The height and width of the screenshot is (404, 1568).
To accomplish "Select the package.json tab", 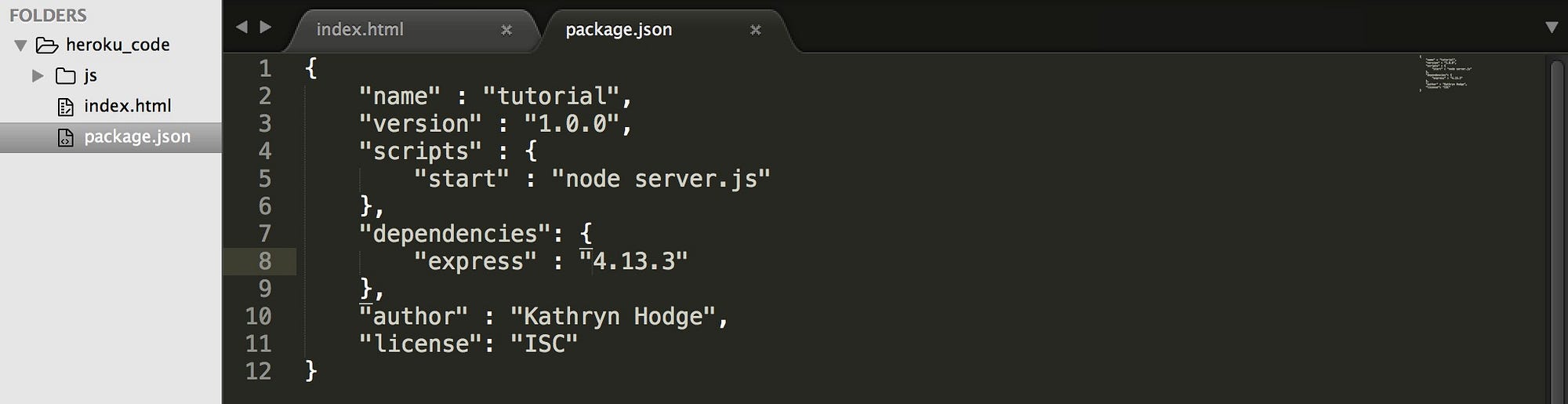I will click(x=619, y=30).
